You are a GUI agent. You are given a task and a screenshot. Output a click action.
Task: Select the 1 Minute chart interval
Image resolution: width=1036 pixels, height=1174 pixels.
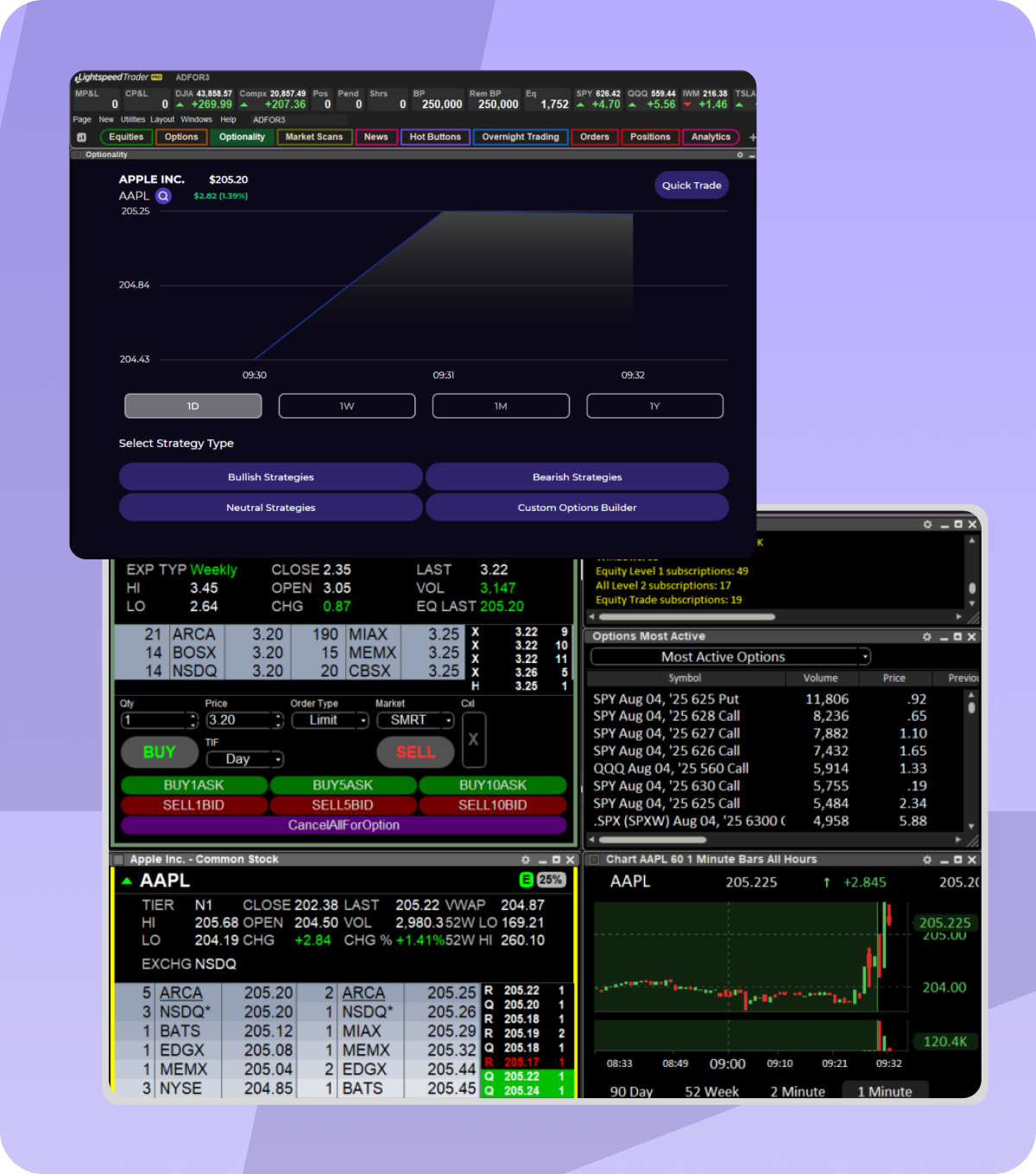coord(884,1091)
